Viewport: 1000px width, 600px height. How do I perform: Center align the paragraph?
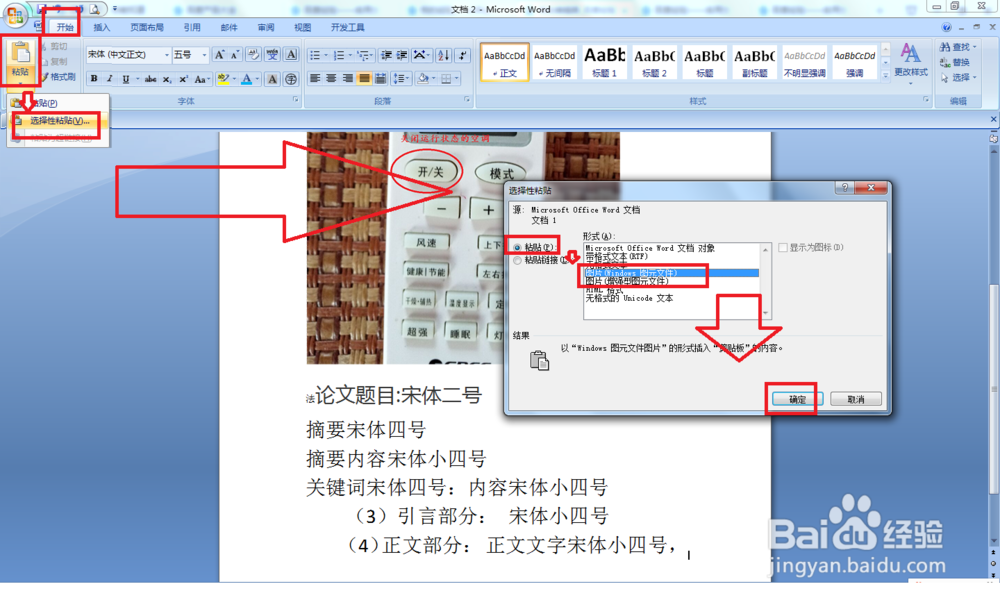pyautogui.click(x=331, y=77)
